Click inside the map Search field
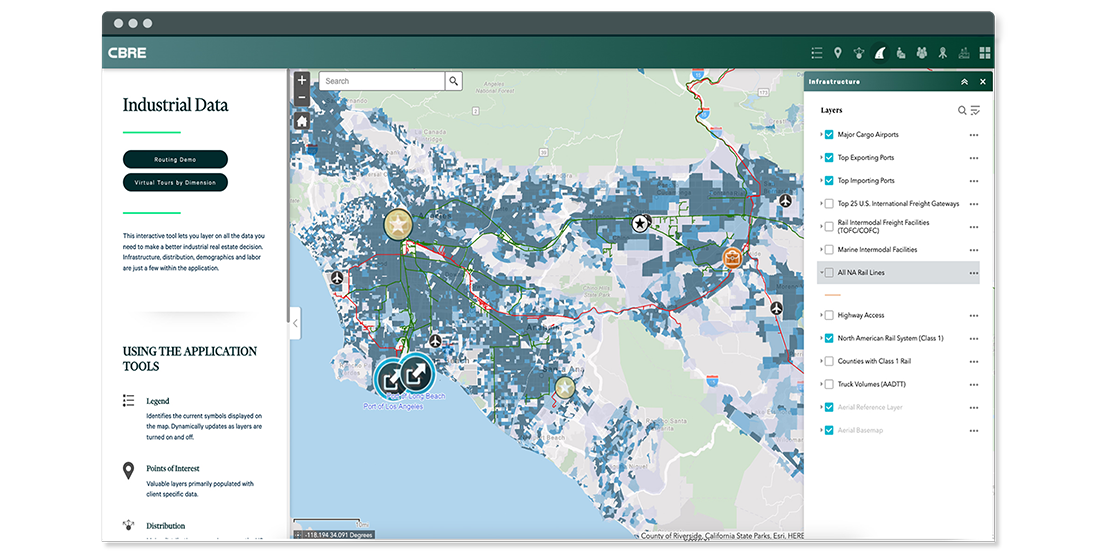 coord(382,81)
